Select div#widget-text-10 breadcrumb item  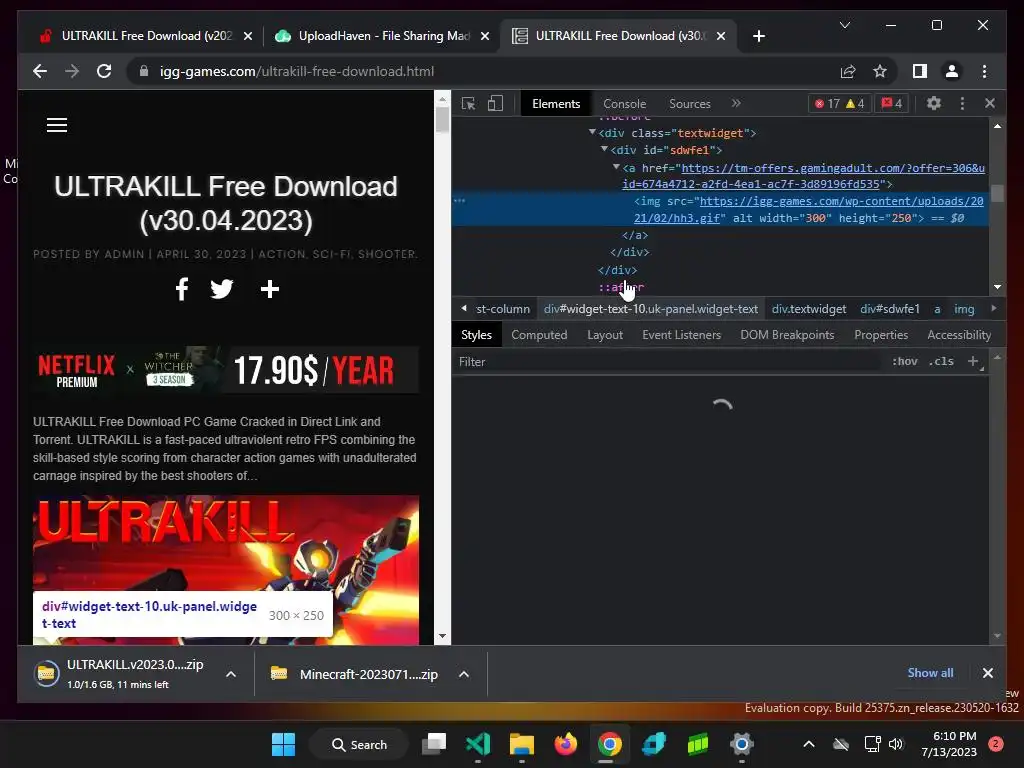click(650, 309)
